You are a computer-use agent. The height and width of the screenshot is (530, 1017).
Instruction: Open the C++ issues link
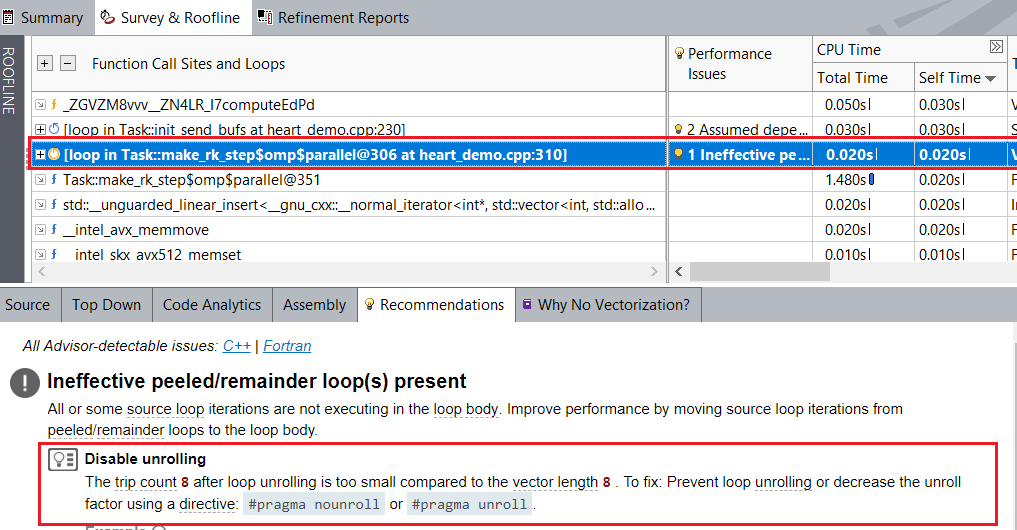237,346
